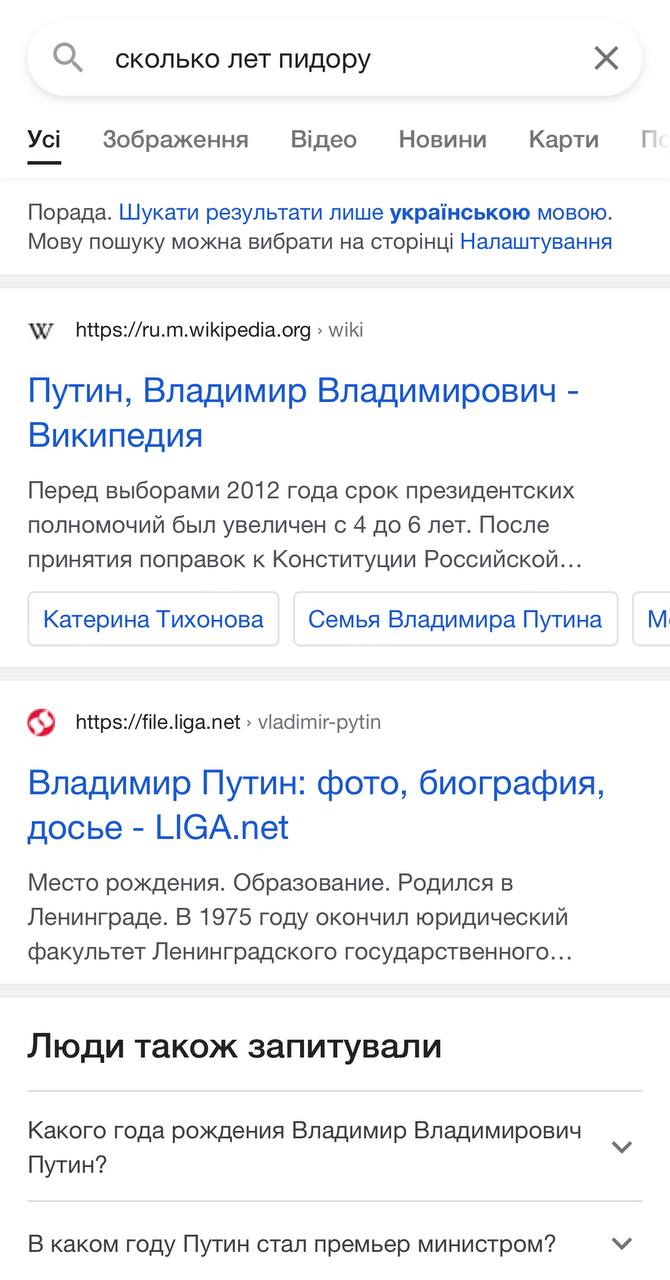Screen dimensions: 670x1280
Task: Expand the Какого года рождения question chevron
Action: 622,1147
